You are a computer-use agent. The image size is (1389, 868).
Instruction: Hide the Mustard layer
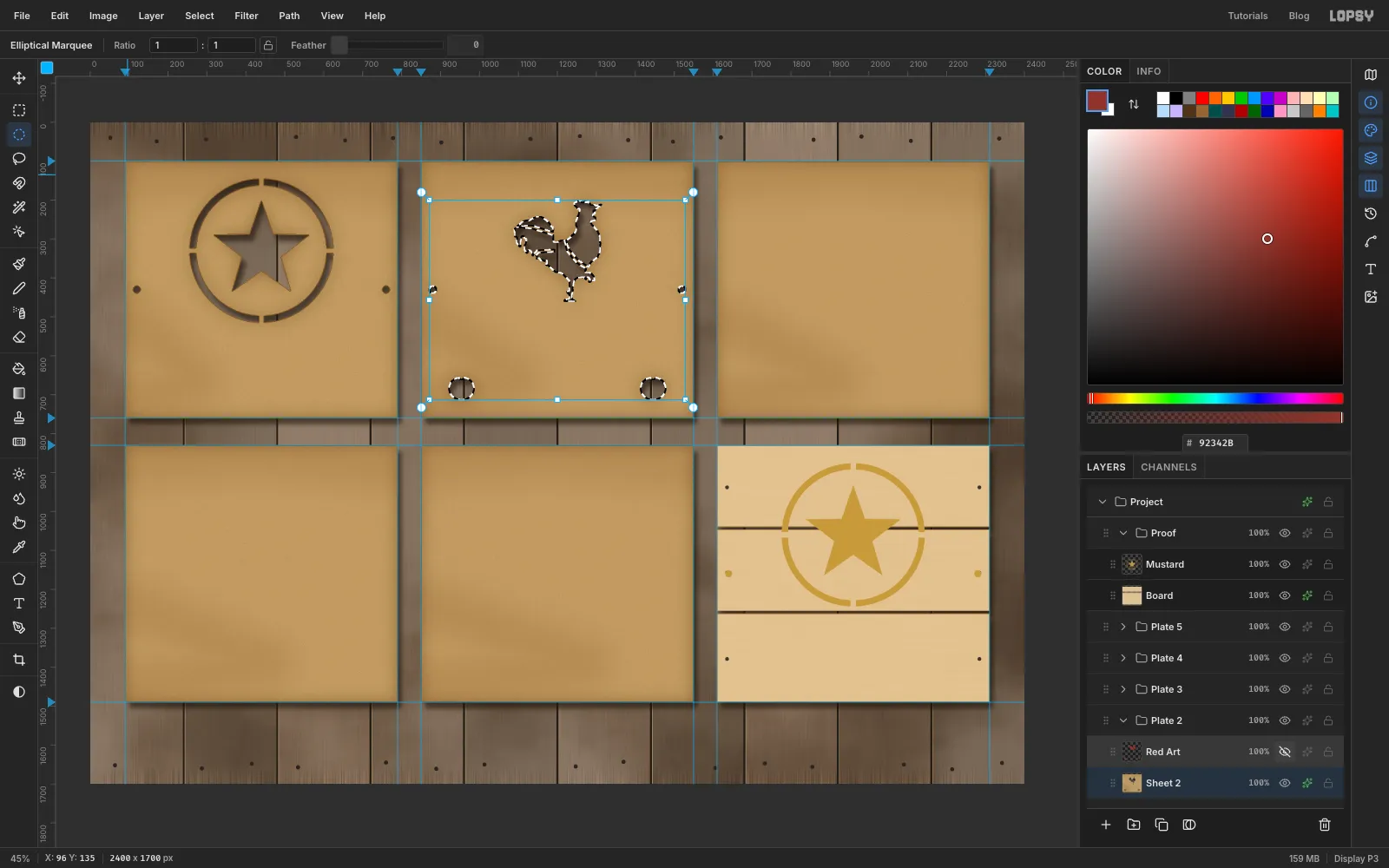click(1285, 564)
